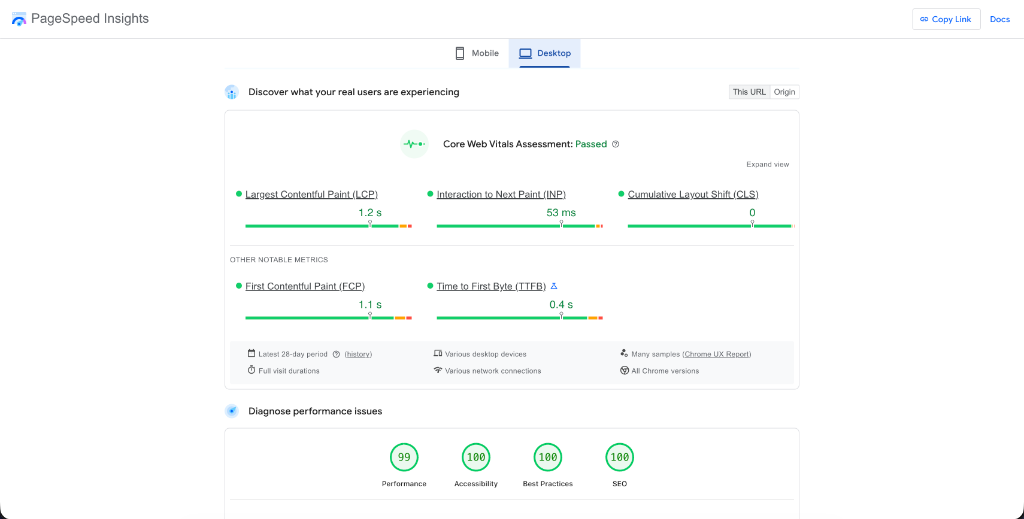Click the Core Web Vitals pulse icon
Image resolution: width=1024 pixels, height=519 pixels.
pos(414,144)
